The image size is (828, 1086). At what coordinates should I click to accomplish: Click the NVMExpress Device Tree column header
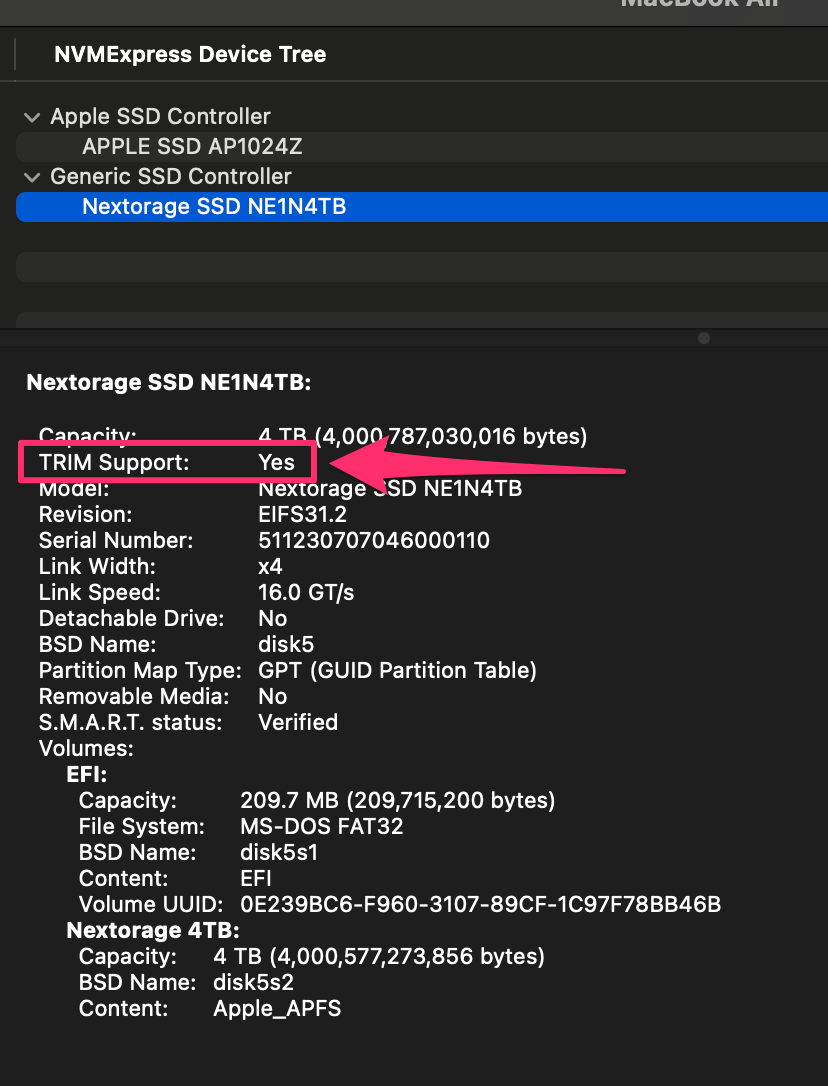click(x=190, y=54)
